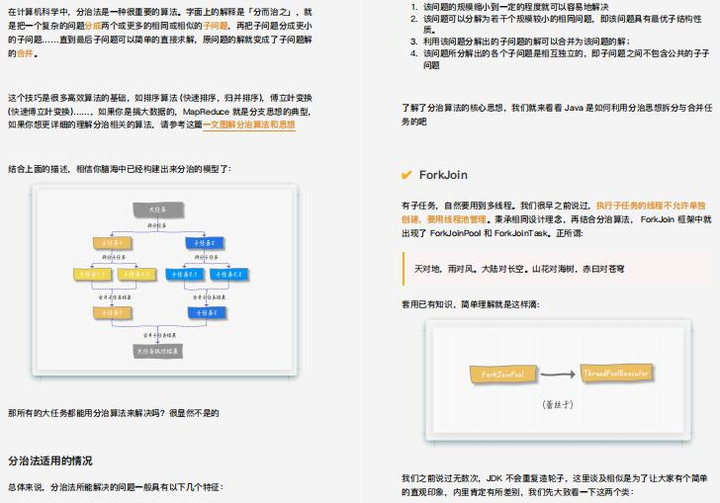Click the line 套用已有知识，简单理解就是这样滴
Viewport: 720px width, 503px height.
470,304
